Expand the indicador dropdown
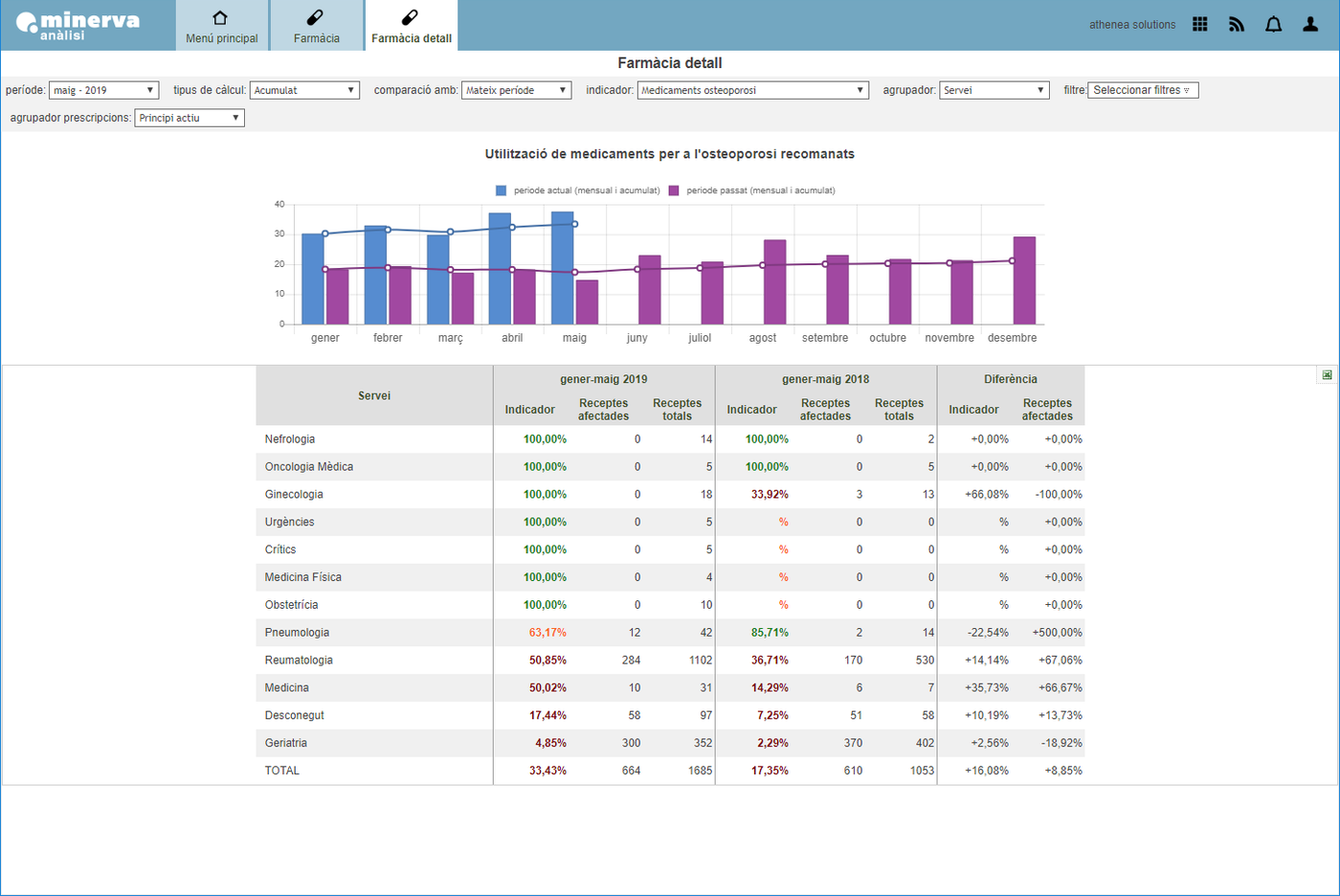Viewport: 1340px width, 896px height. [x=752, y=90]
